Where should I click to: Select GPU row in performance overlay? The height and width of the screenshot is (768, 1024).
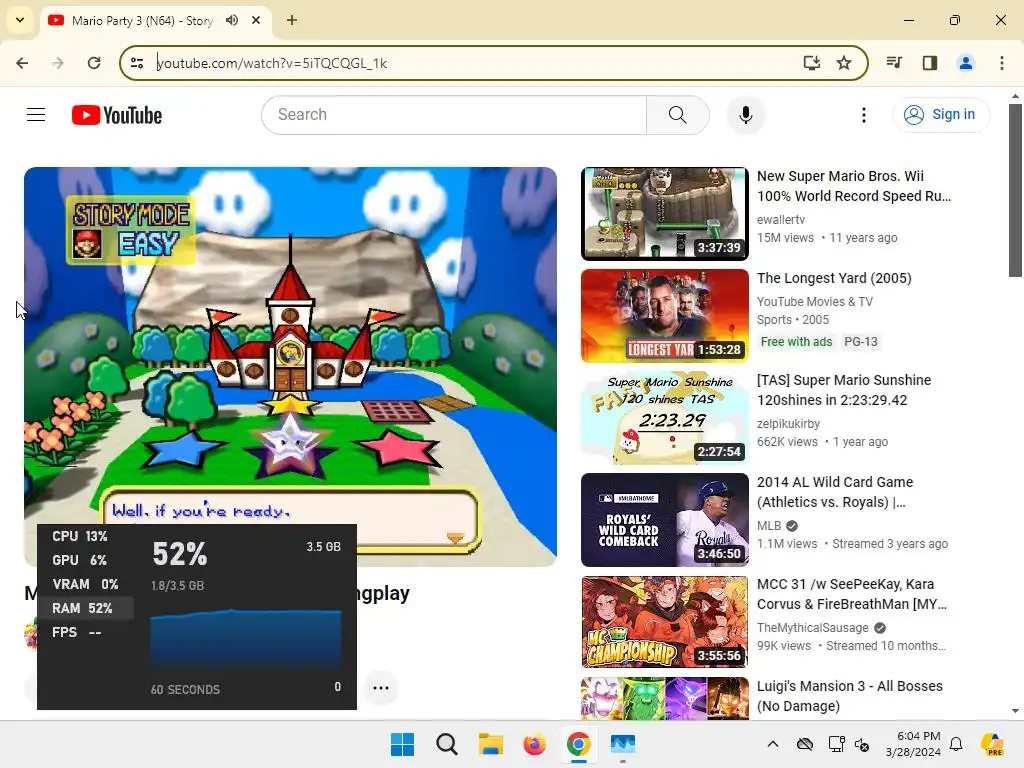tap(86, 560)
